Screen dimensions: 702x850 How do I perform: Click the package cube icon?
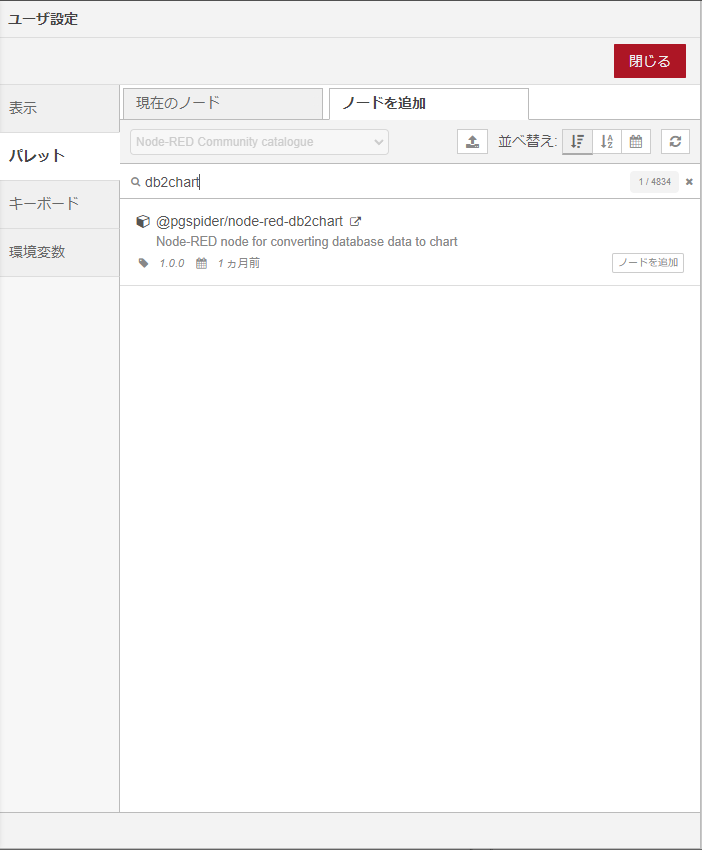pyautogui.click(x=143, y=221)
